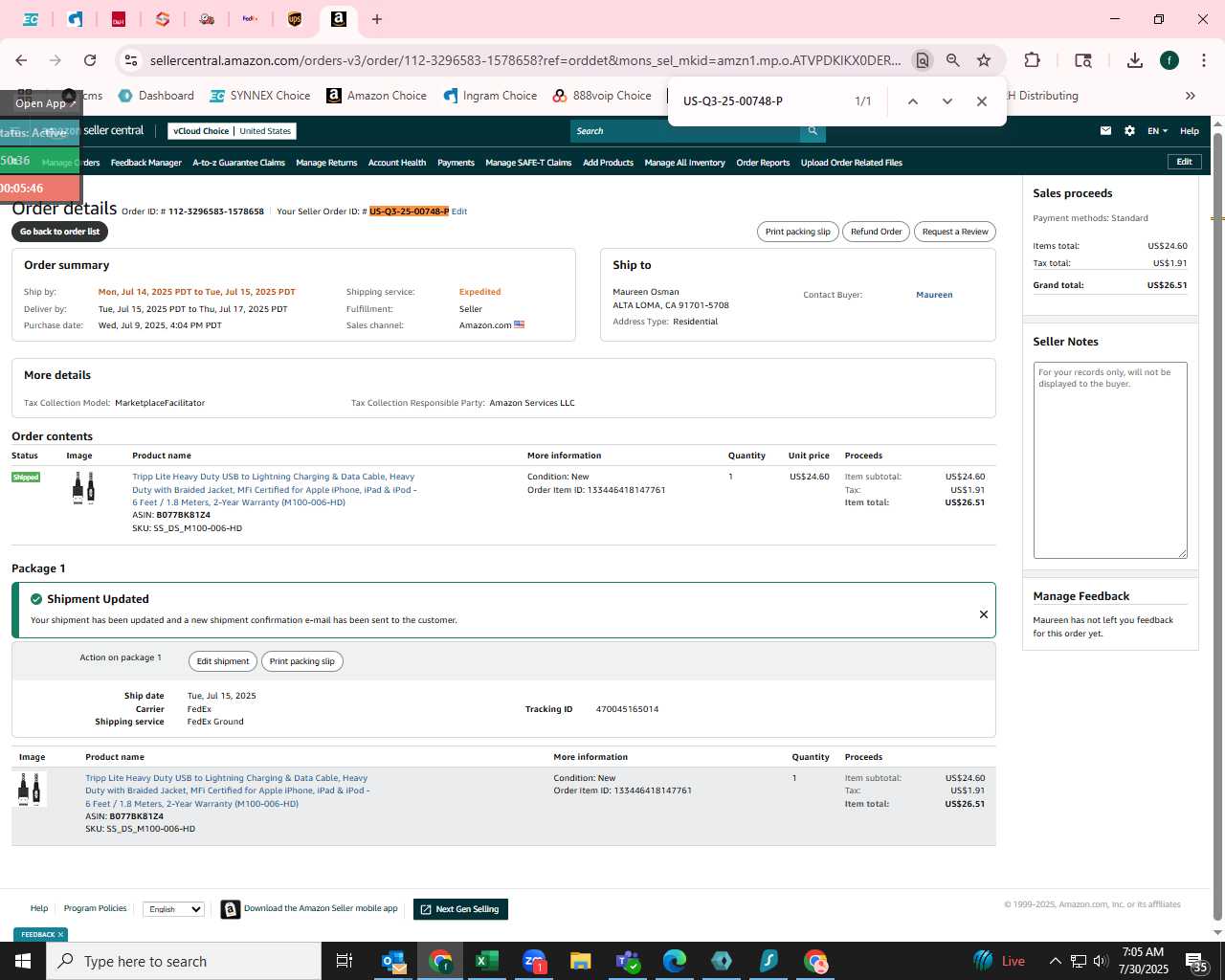Open Microsoft Edge from the taskbar
1225x980 pixels.
(675, 961)
